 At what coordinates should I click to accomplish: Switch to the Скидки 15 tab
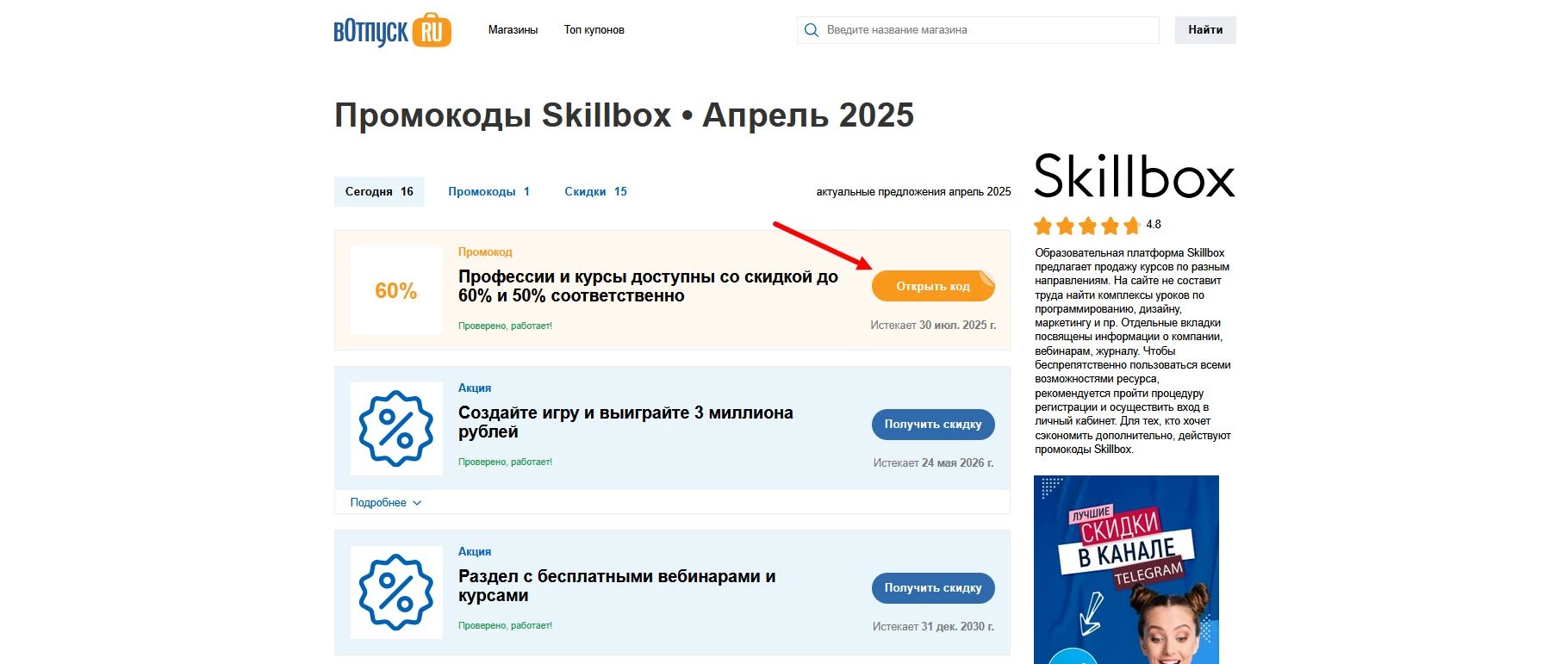pyautogui.click(x=595, y=192)
